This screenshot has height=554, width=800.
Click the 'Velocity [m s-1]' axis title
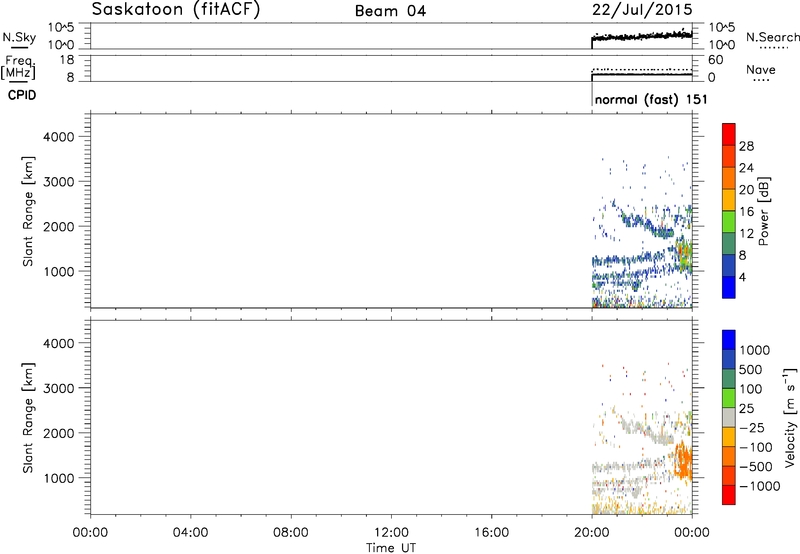tap(790, 417)
